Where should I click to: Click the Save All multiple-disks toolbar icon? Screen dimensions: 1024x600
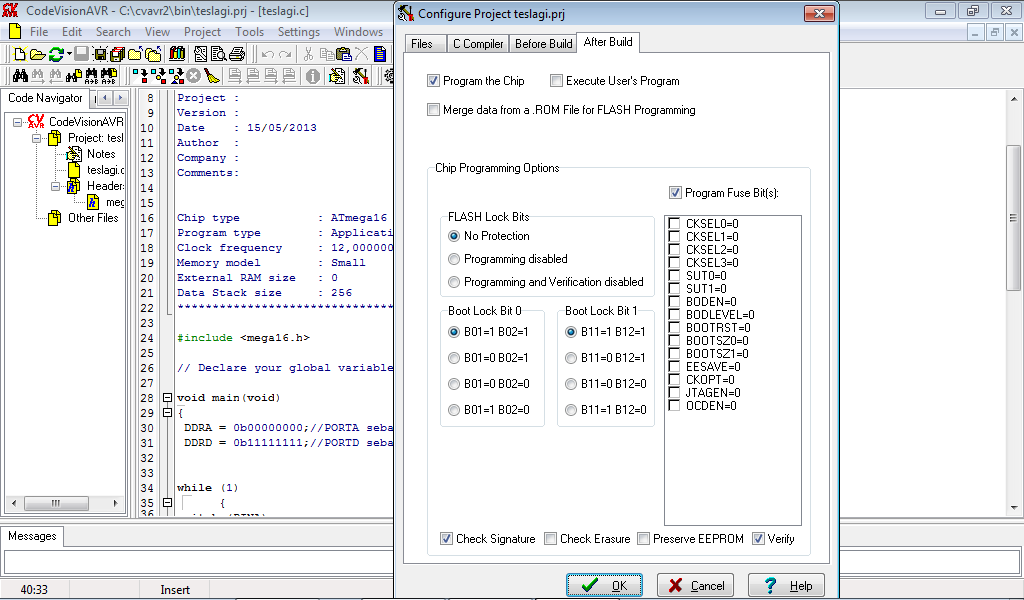[x=118, y=54]
